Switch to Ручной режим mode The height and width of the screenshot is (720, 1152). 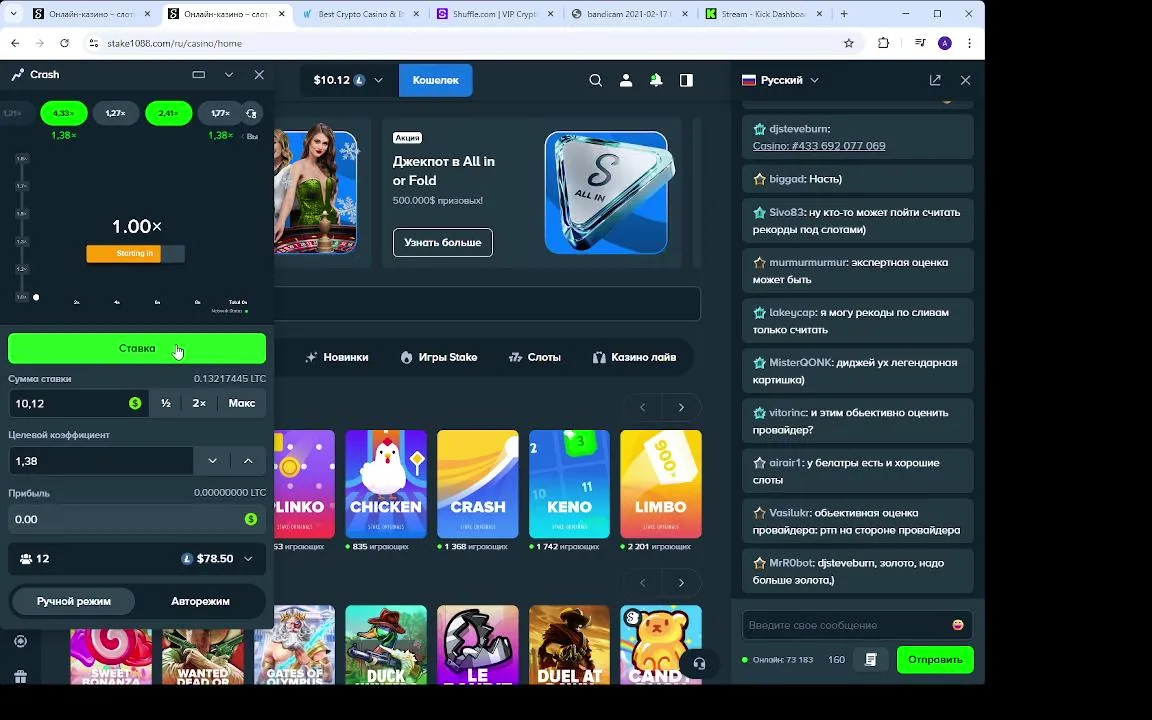tap(73, 601)
